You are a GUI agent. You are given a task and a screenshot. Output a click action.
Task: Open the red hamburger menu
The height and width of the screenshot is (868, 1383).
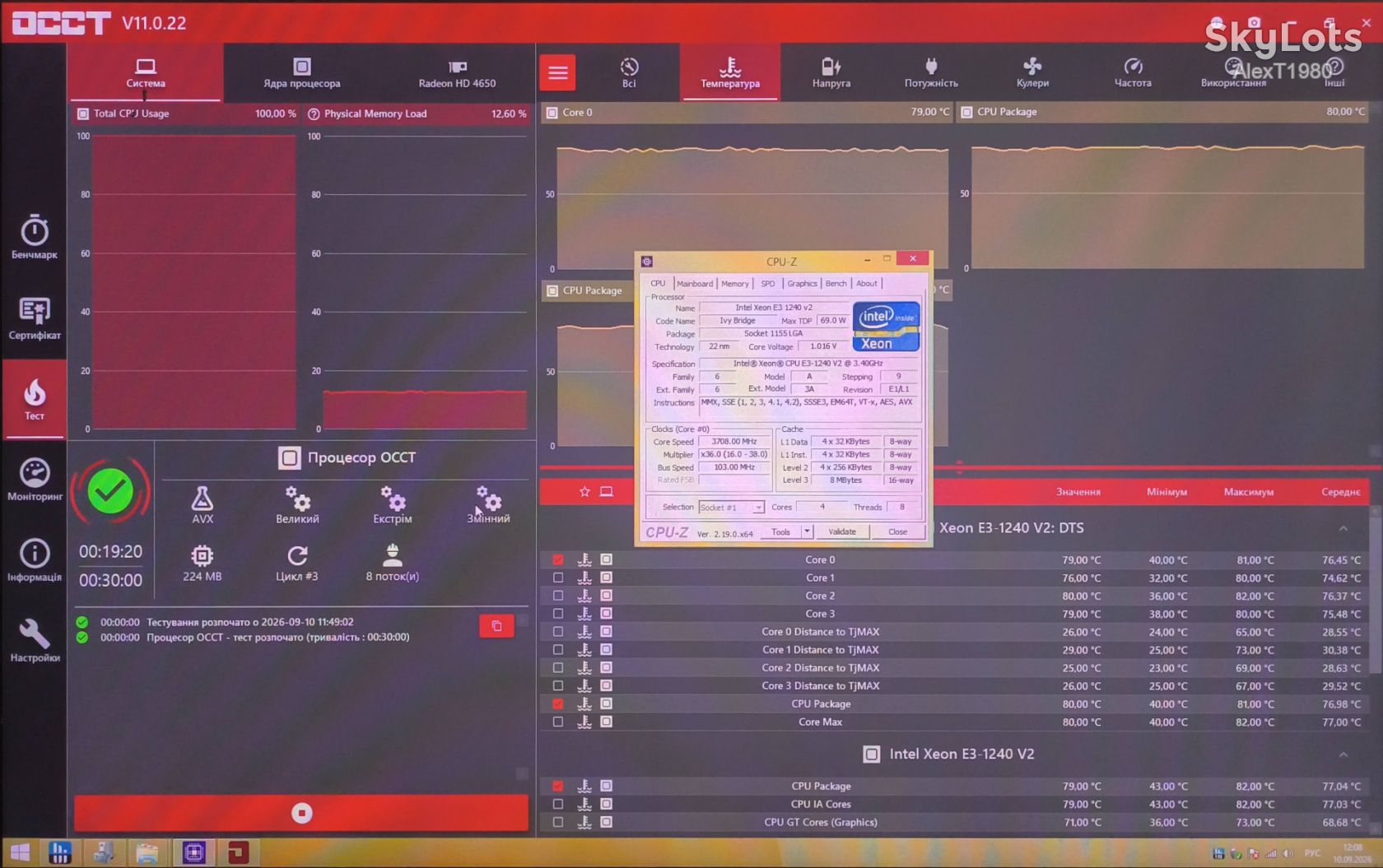pyautogui.click(x=558, y=72)
